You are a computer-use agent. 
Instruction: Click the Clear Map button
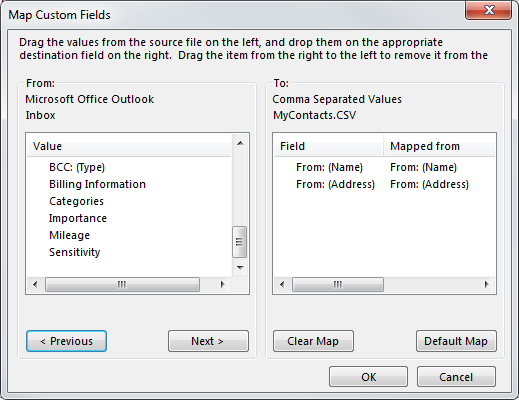[313, 341]
